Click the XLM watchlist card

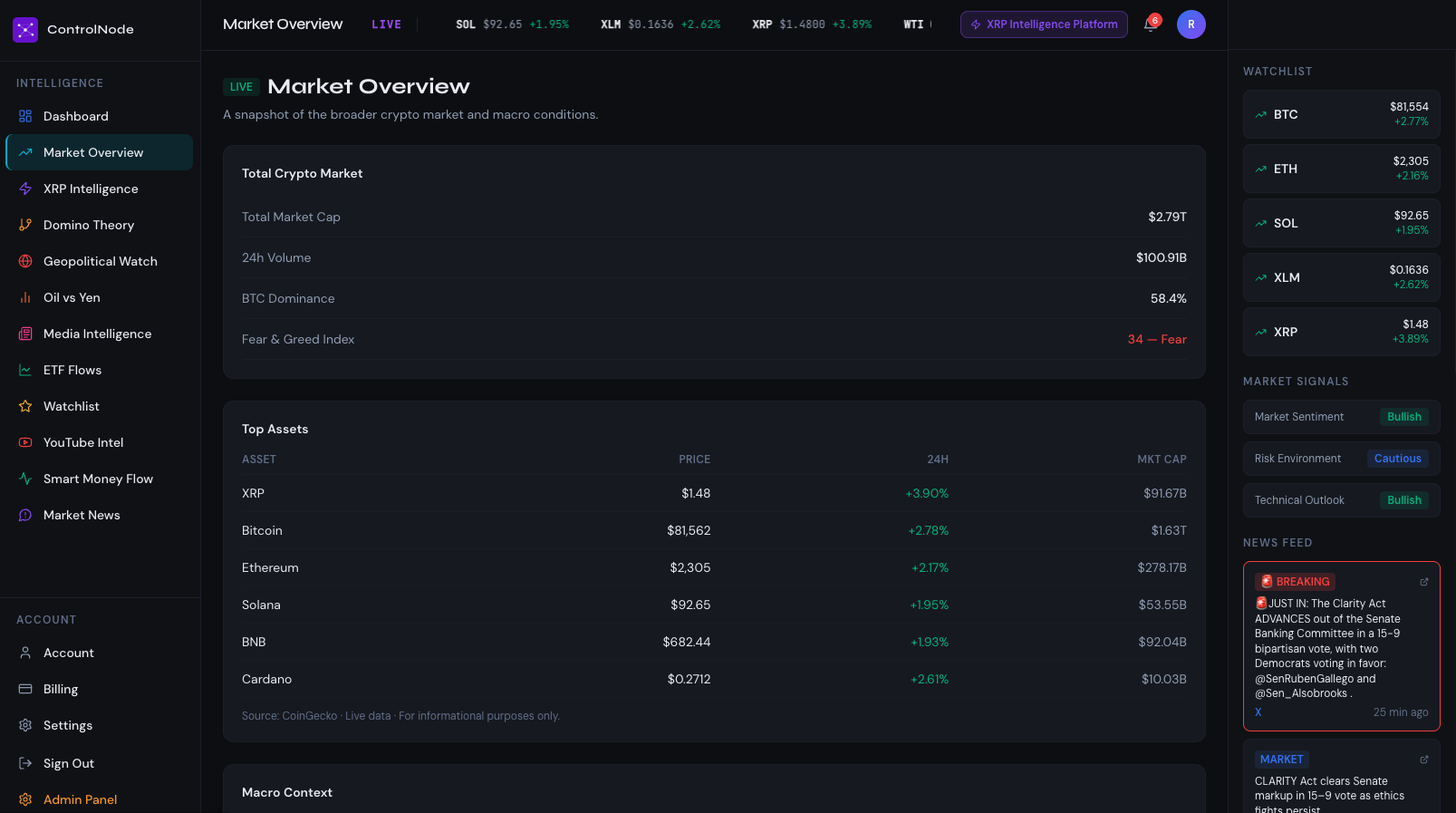pyautogui.click(x=1342, y=277)
